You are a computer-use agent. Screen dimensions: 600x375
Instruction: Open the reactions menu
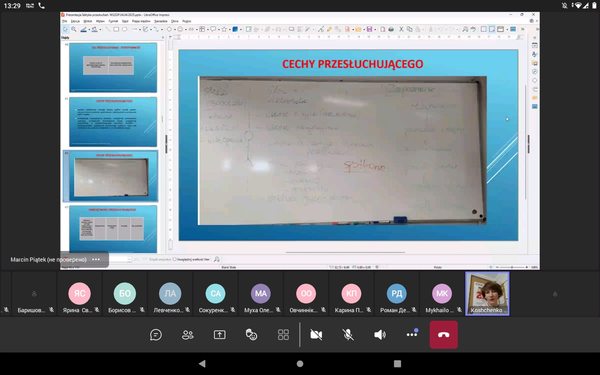point(251,335)
